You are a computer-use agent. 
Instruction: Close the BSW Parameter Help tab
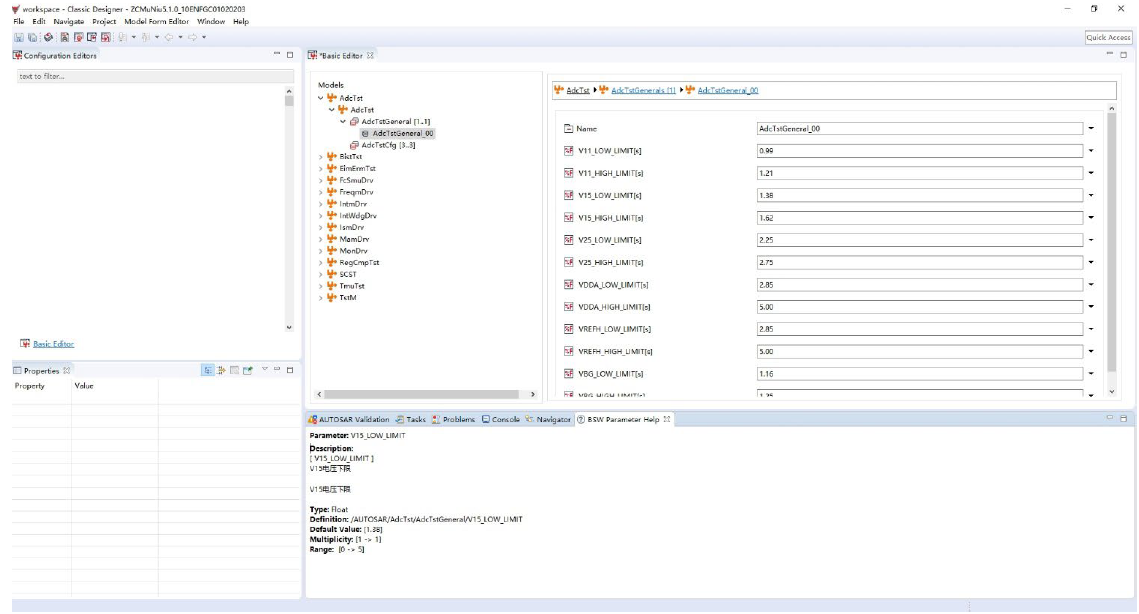pyautogui.click(x=667, y=419)
